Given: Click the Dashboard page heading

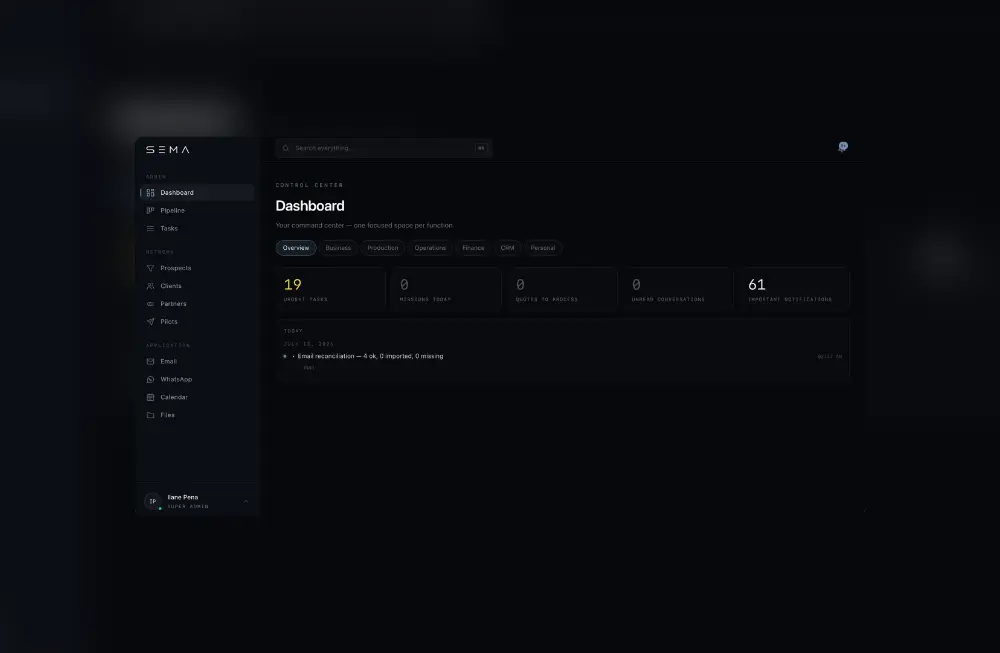Looking at the screenshot, I should (x=310, y=206).
